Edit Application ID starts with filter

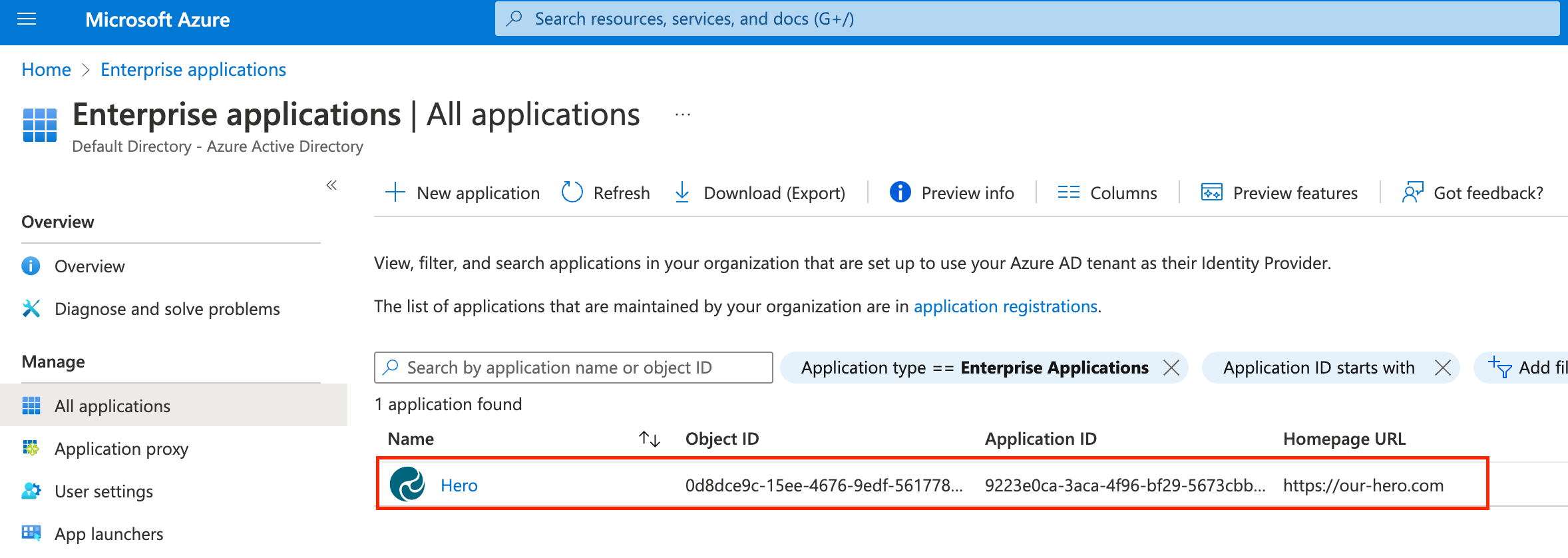1318,368
